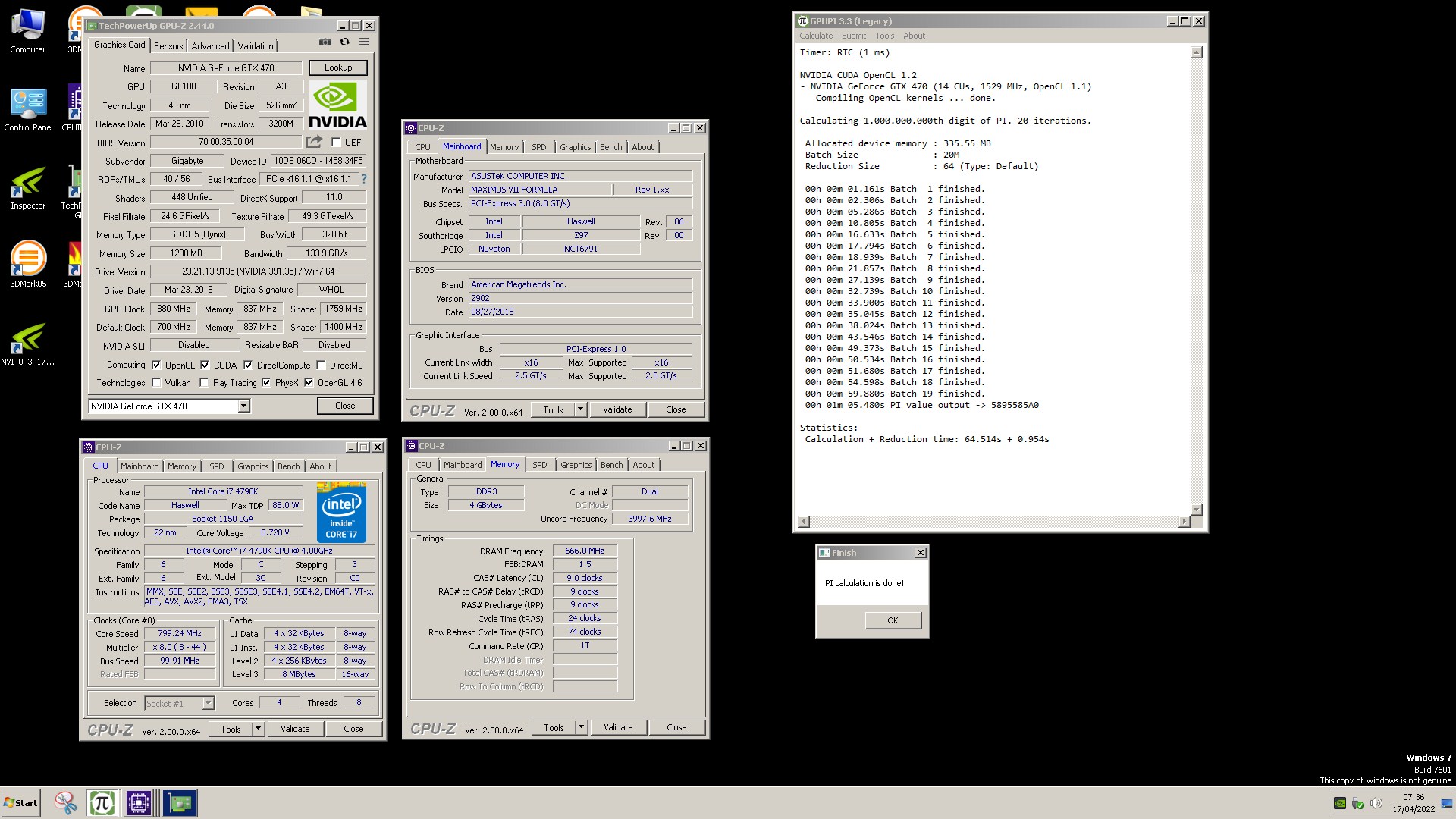Select the NVI_0_3_17 desktop icon
1456x819 pixels.
pyautogui.click(x=28, y=344)
